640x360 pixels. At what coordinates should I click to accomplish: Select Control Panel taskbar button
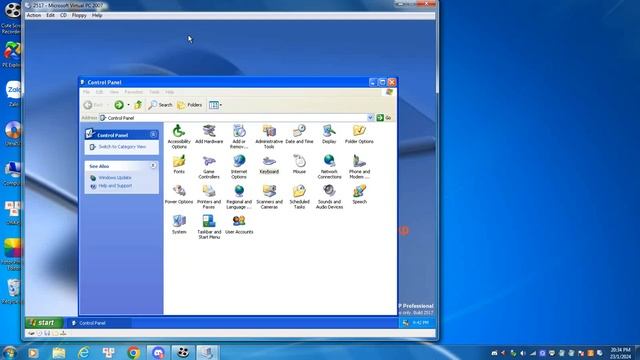pos(99,323)
